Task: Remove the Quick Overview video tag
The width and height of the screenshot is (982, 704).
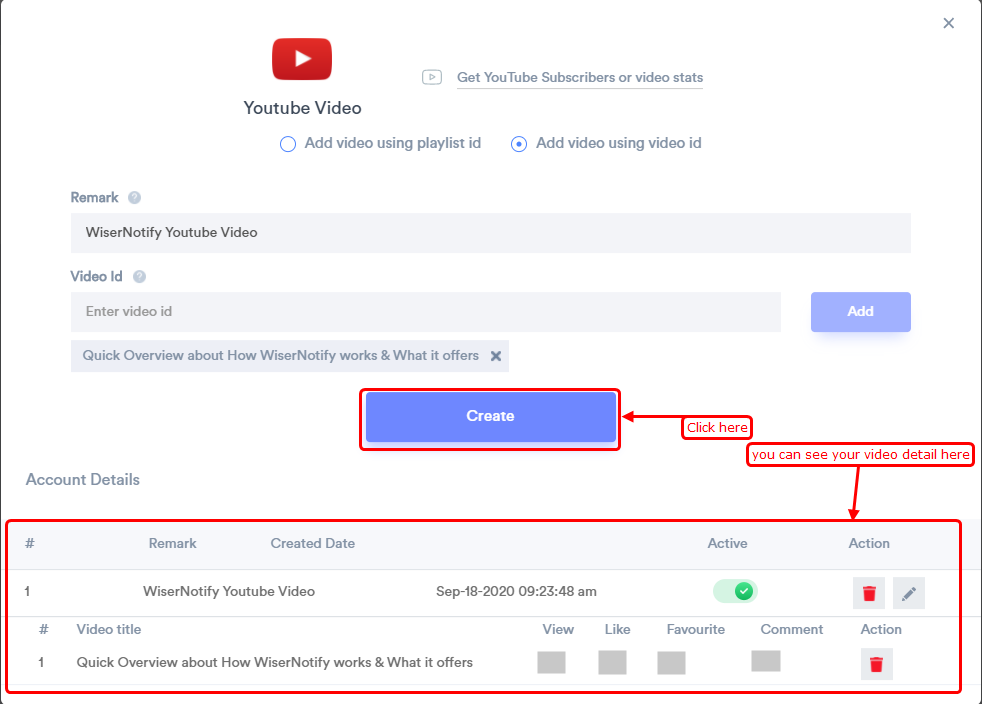Action: [x=495, y=356]
